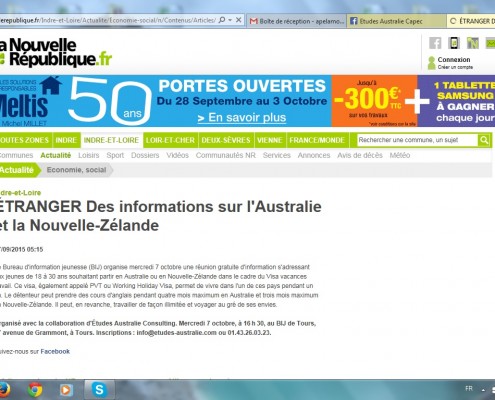Open the mobile phone icon in header
Image resolution: width=495 pixels, height=400 pixels.
(x=454, y=43)
